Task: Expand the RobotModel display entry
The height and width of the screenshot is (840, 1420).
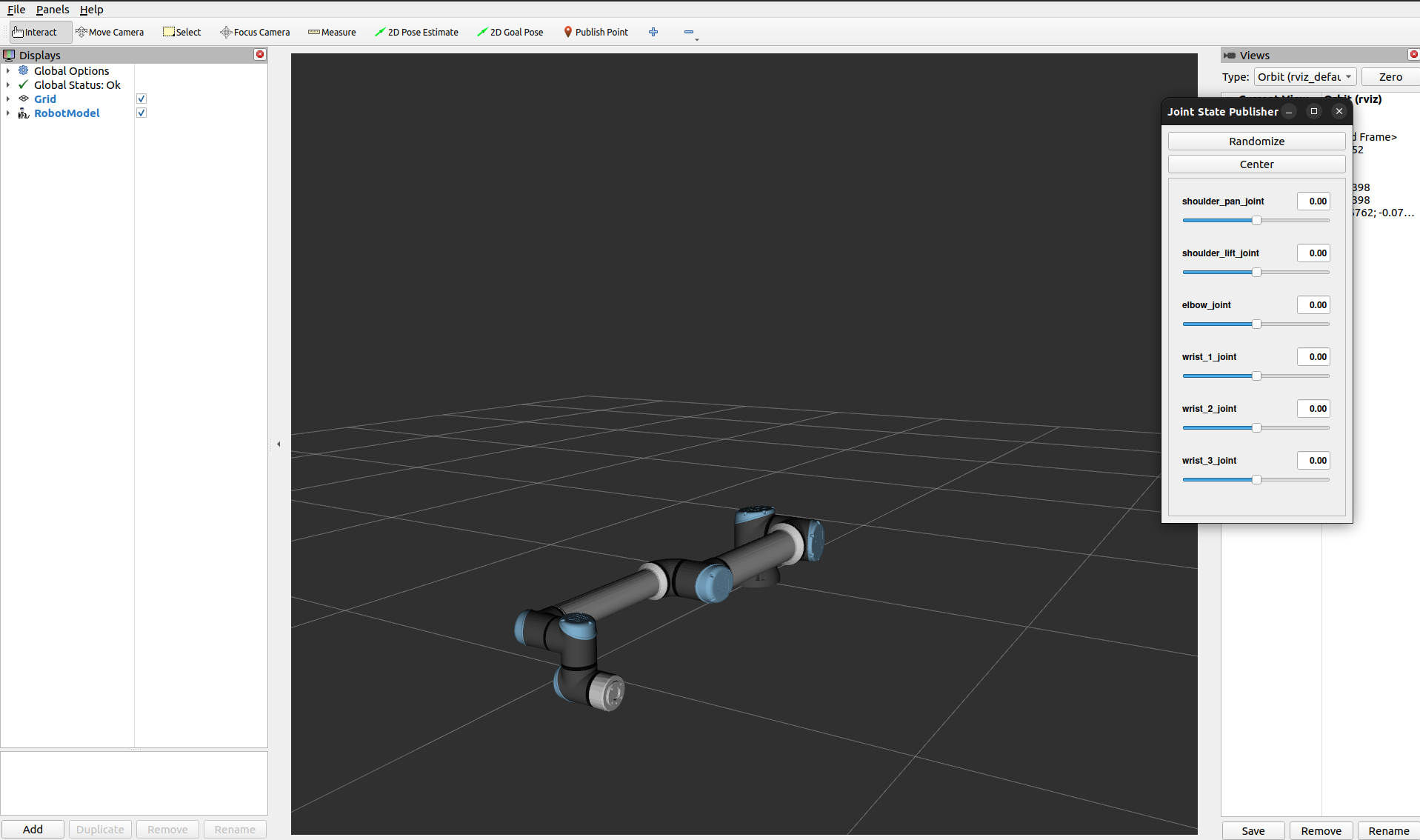Action: (x=8, y=113)
